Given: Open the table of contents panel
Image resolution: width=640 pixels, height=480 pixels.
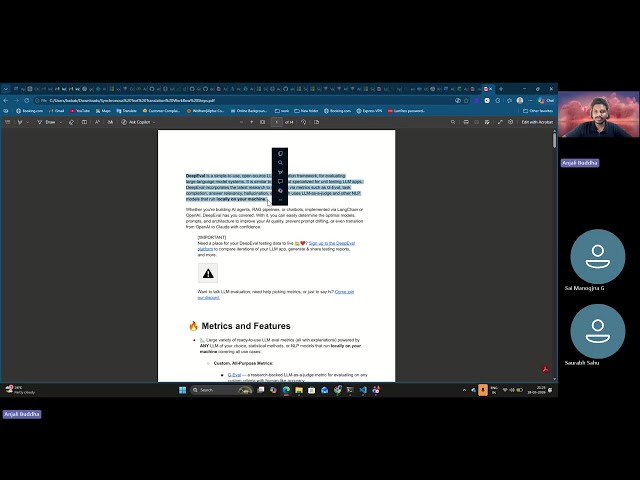Looking at the screenshot, I should click(7, 122).
